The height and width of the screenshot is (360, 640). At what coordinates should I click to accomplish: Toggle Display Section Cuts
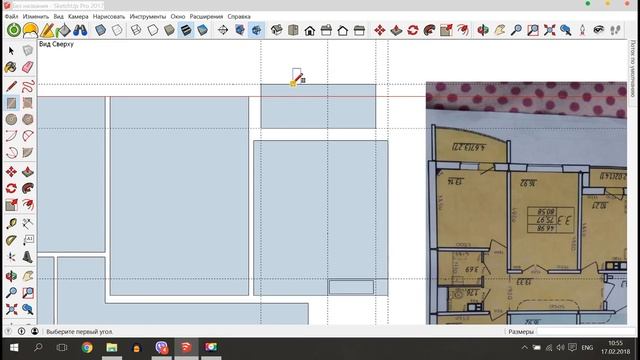(256, 30)
